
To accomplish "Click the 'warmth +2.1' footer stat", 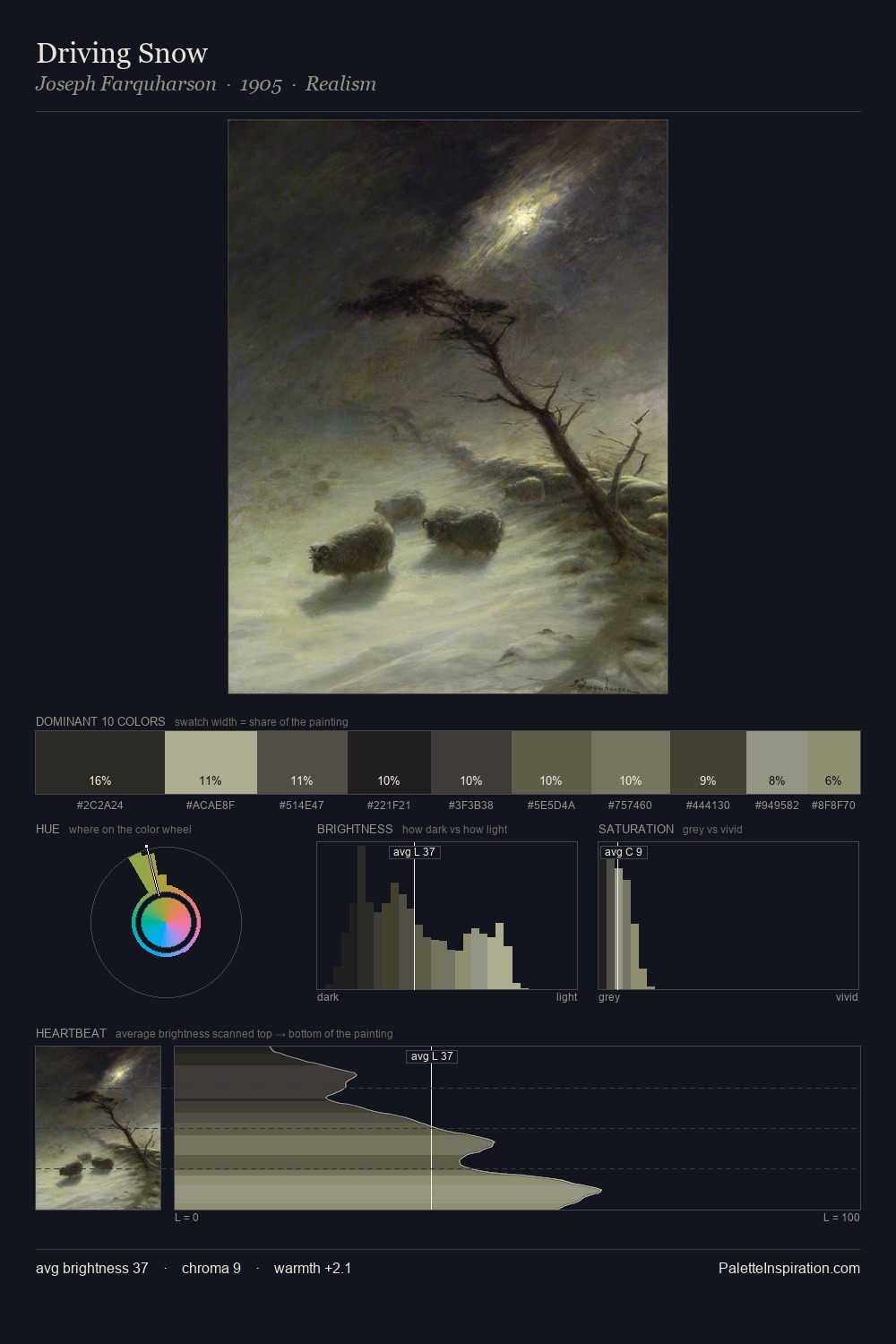I will coord(313,1268).
